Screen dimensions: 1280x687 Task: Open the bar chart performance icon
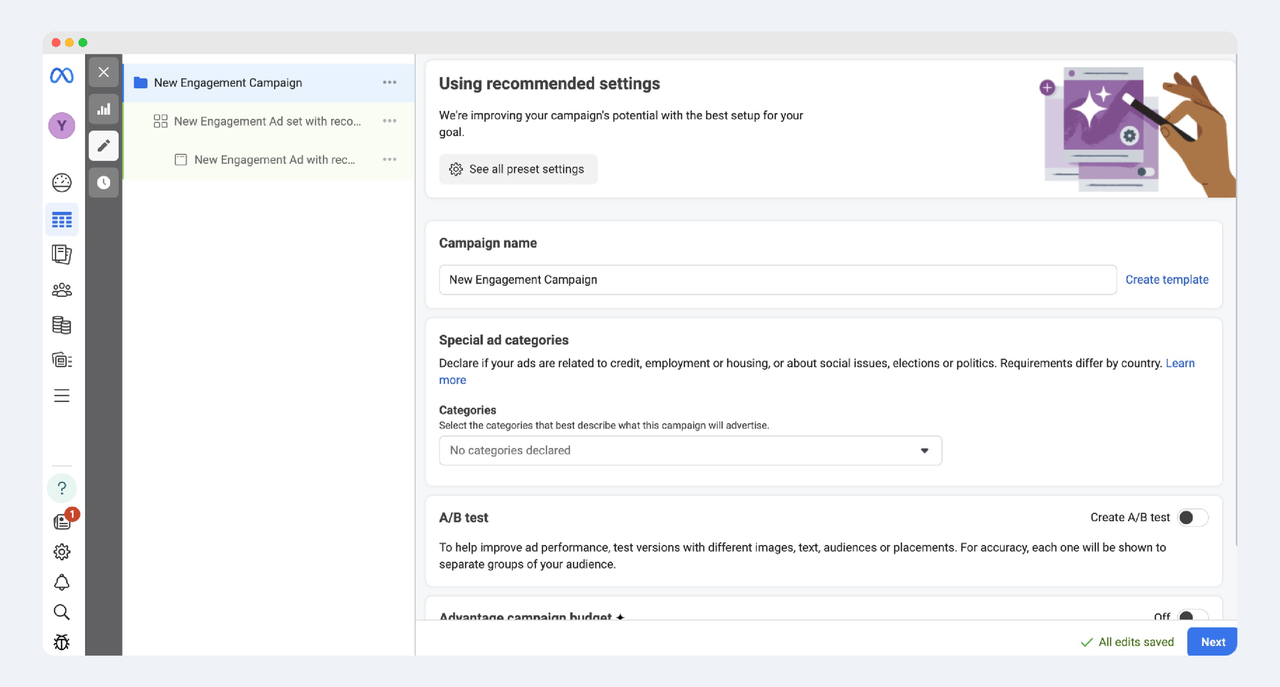coord(103,109)
